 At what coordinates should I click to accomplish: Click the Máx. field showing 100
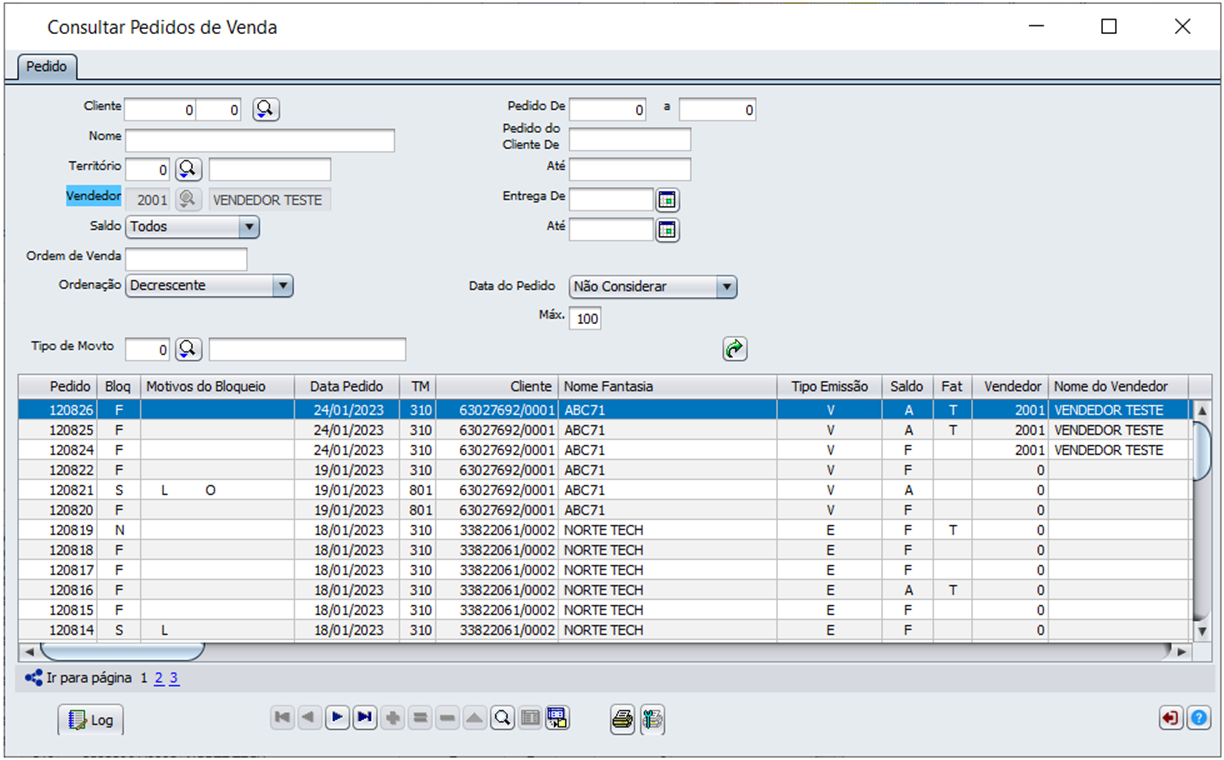pyautogui.click(x=585, y=319)
